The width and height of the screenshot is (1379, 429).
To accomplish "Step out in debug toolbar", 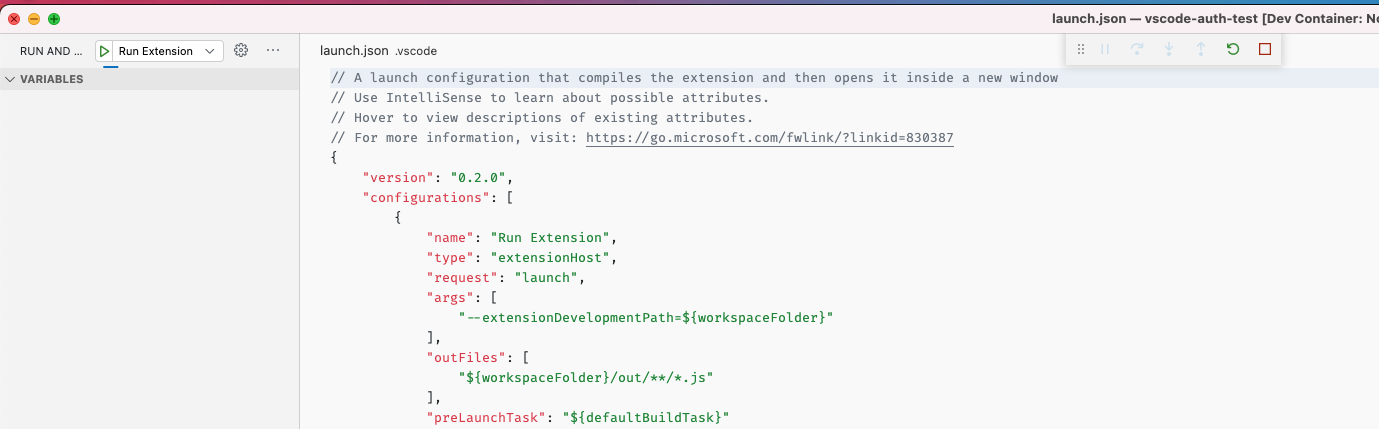I will pos(1201,49).
